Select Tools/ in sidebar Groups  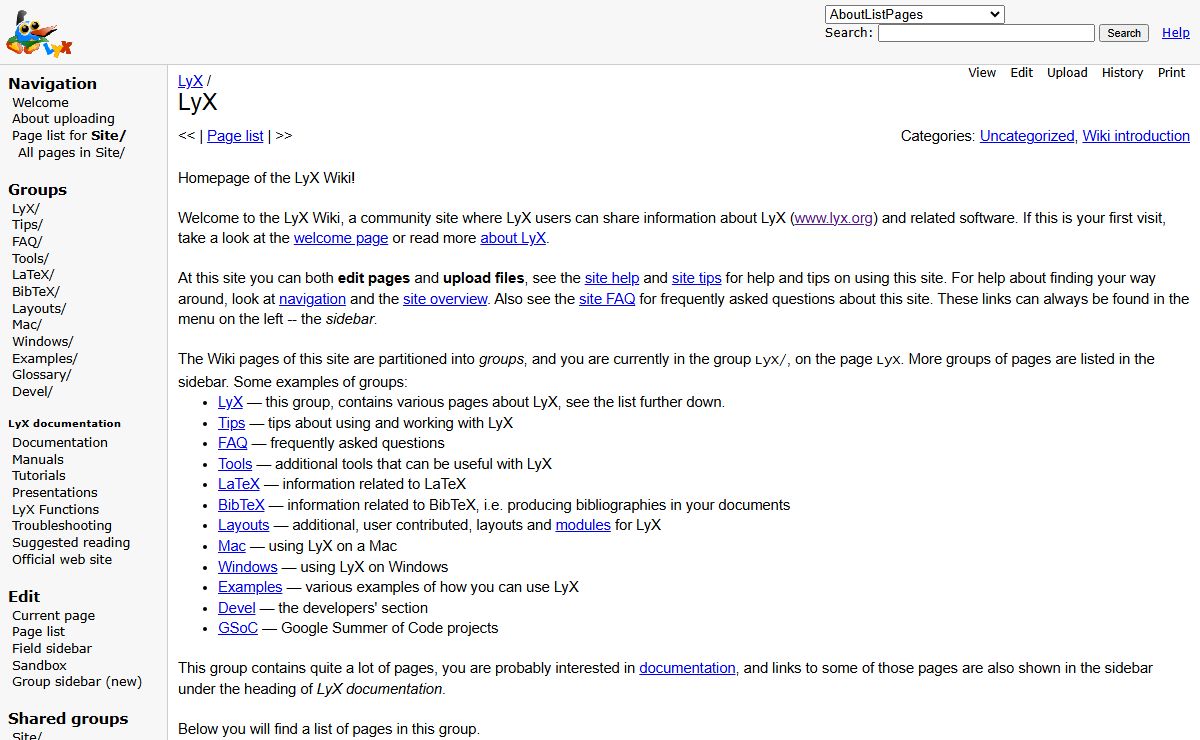[30, 258]
